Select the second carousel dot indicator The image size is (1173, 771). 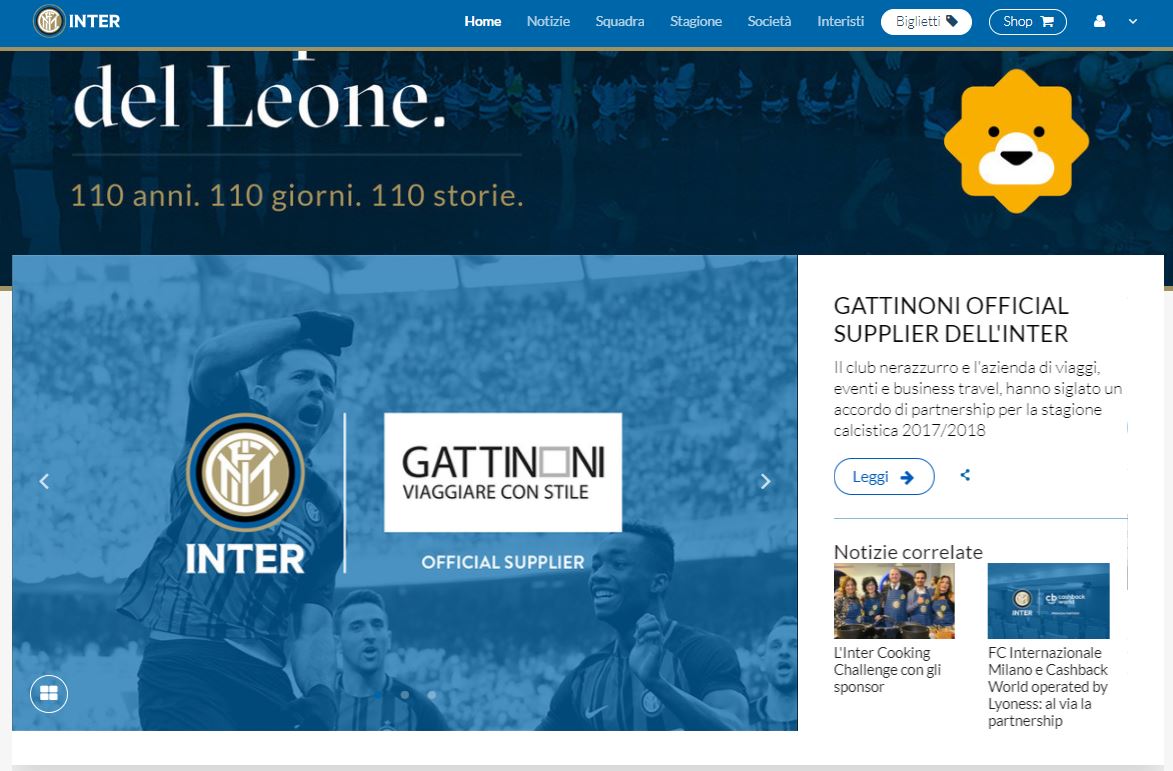click(405, 695)
